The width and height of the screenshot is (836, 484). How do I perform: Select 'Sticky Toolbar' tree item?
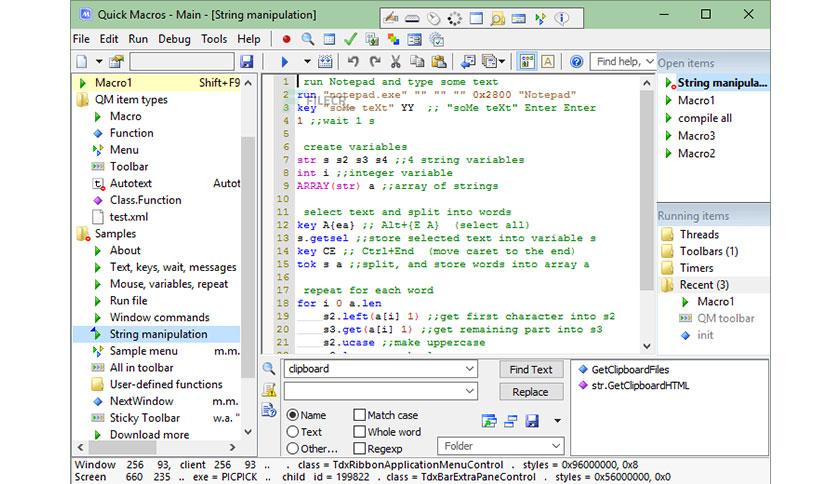(x=145, y=418)
